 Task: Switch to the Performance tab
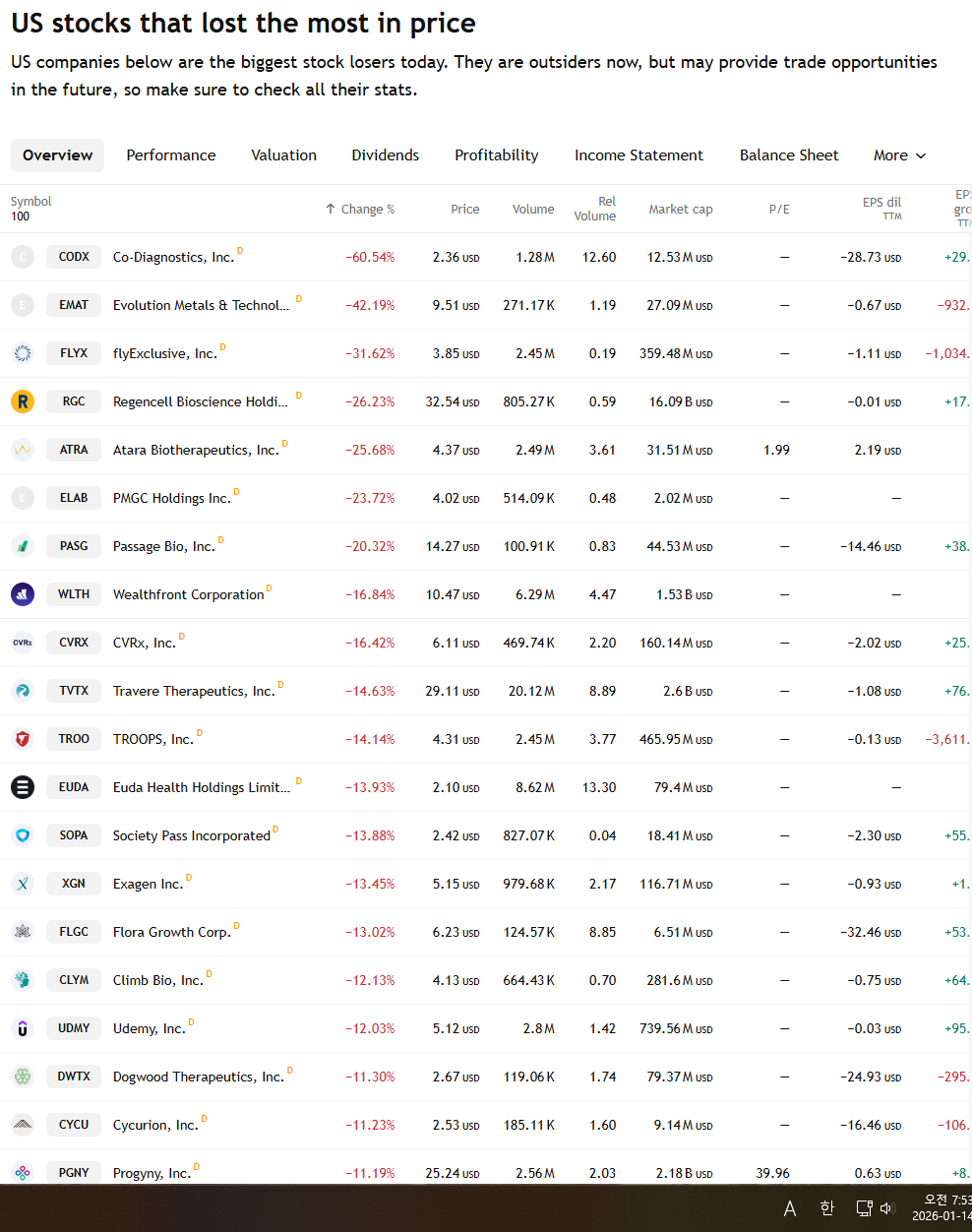click(x=171, y=155)
